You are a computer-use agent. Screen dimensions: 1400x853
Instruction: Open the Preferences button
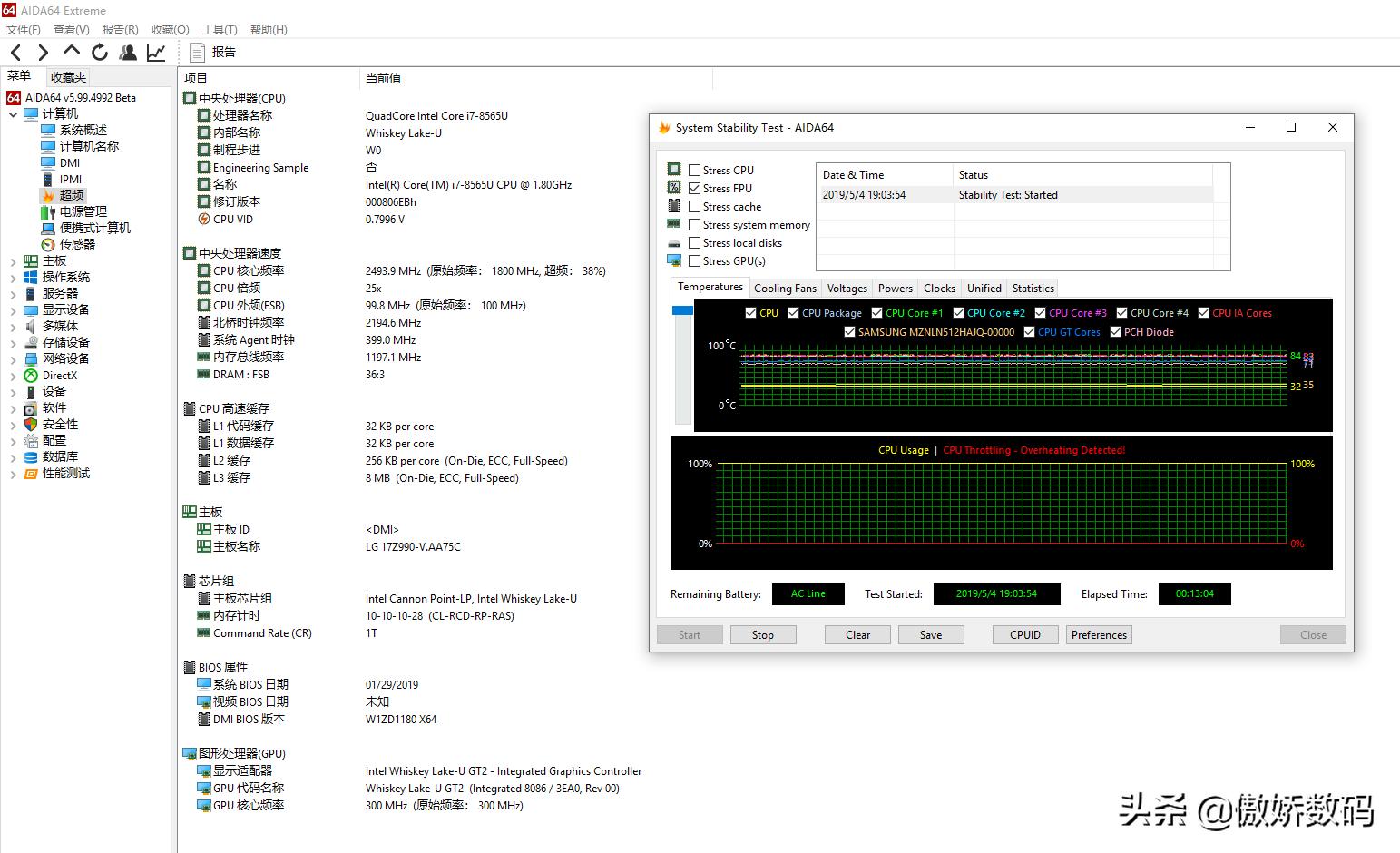(x=1099, y=635)
